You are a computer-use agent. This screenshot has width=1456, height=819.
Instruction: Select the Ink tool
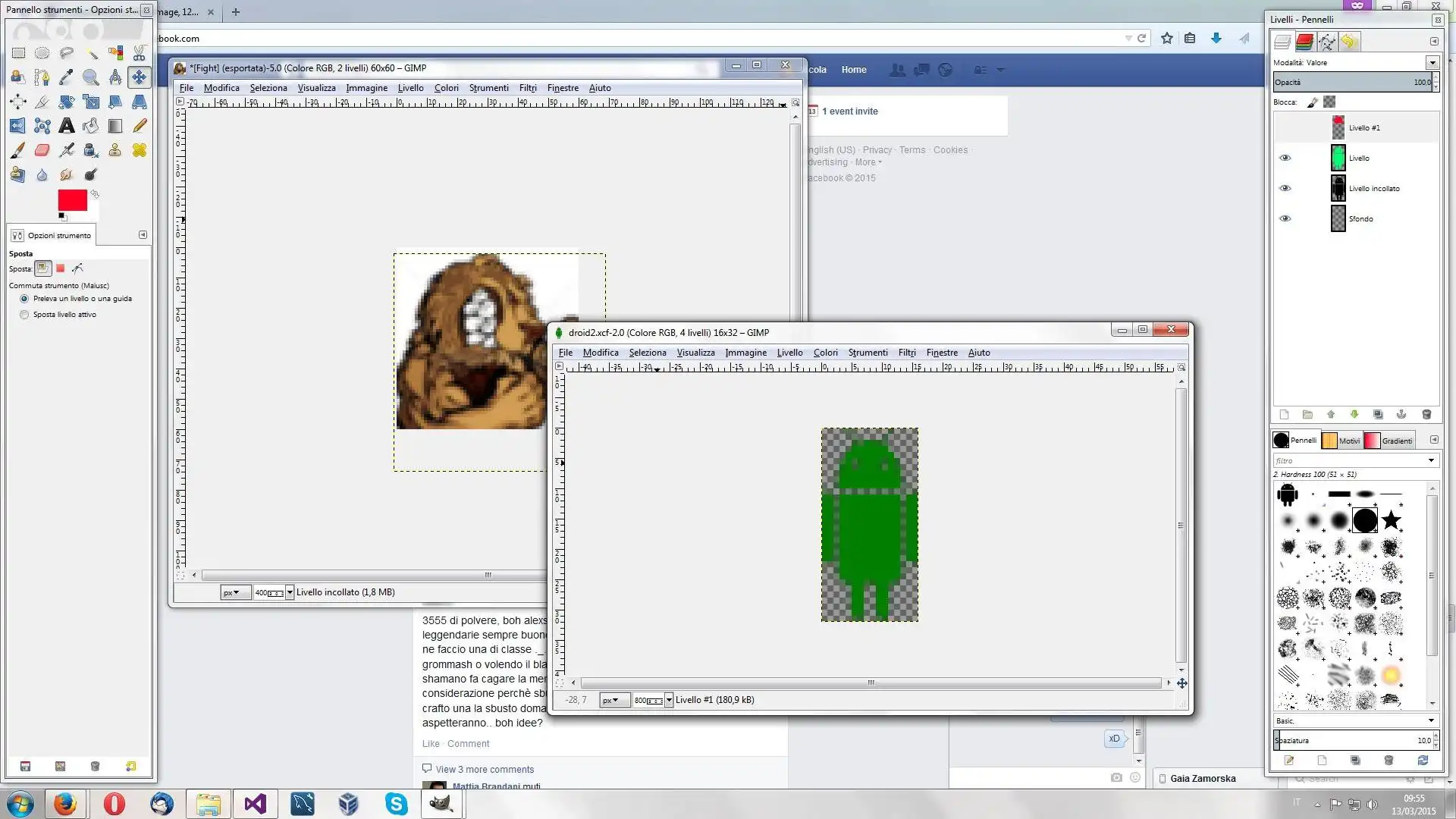91,150
